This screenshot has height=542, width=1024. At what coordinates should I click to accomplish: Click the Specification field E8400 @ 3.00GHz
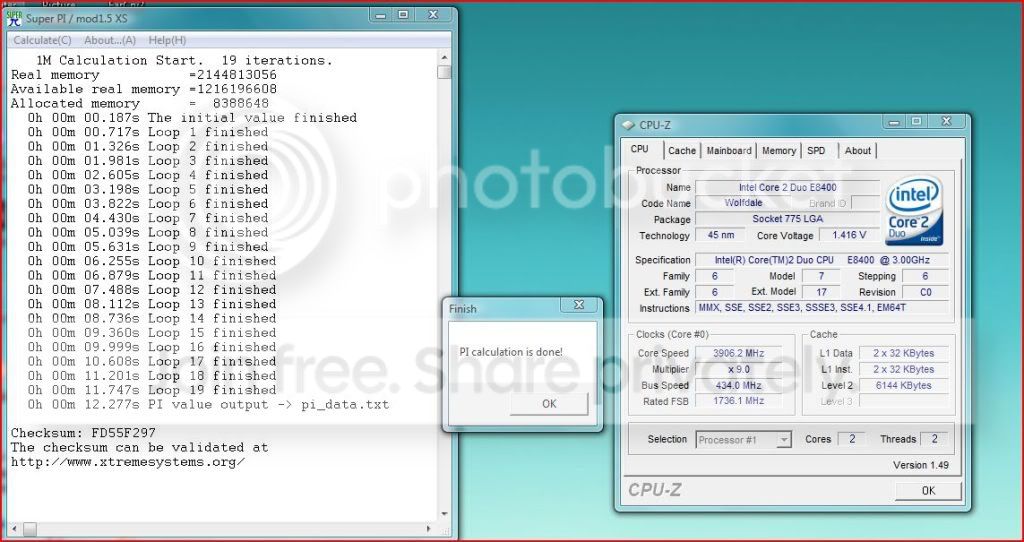click(822, 260)
